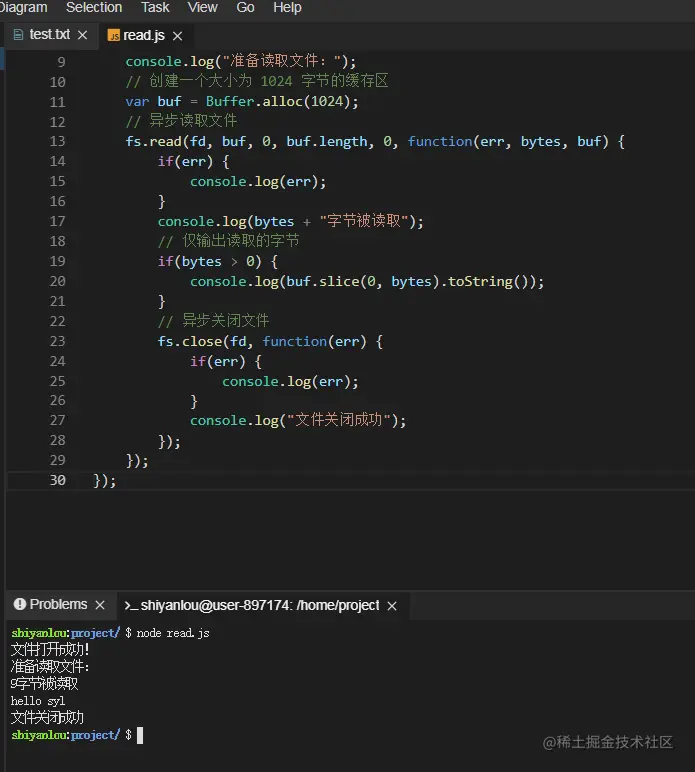Screen dimensions: 695x772
Task: Click the text file icon on test.txt tab
Action: [18, 34]
